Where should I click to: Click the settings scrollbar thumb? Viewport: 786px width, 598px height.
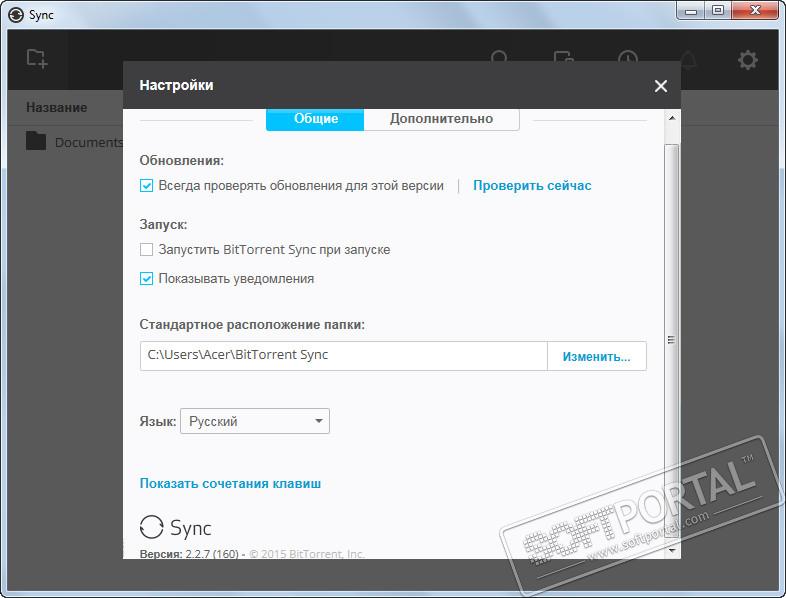[x=672, y=340]
